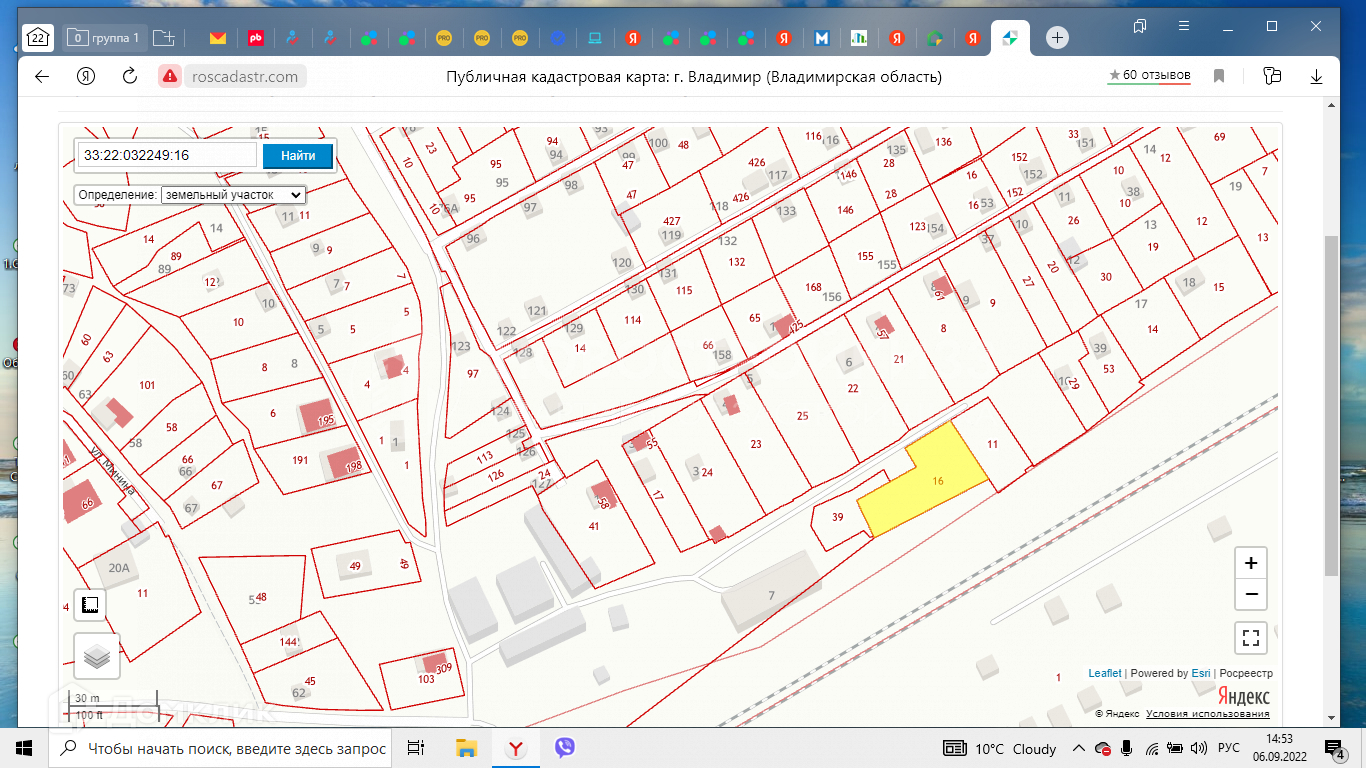The height and width of the screenshot is (768, 1366).
Task: Open Условия использования link
Action: tap(1207, 714)
